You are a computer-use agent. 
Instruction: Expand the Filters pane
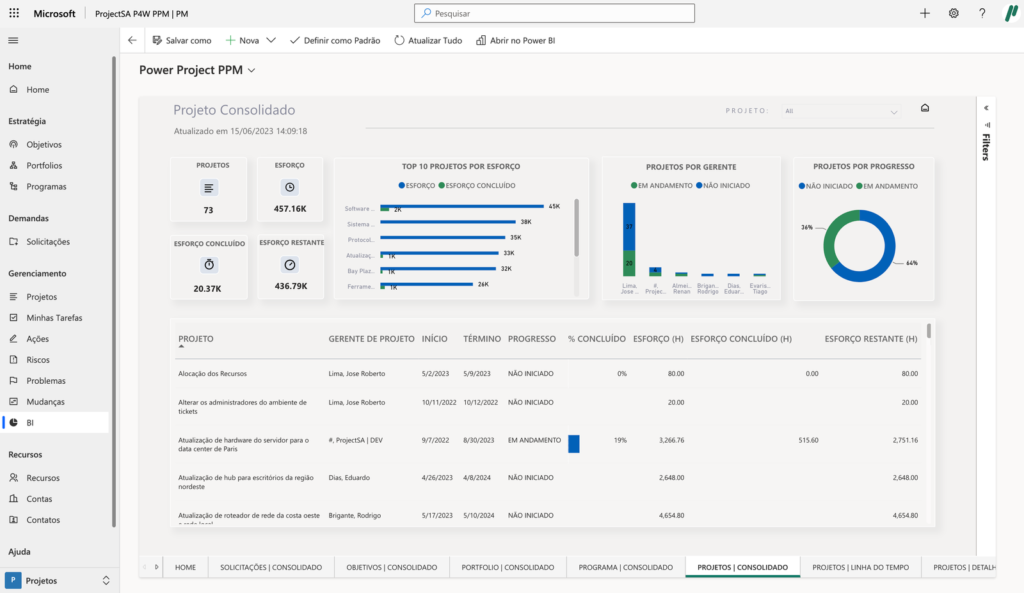986,108
